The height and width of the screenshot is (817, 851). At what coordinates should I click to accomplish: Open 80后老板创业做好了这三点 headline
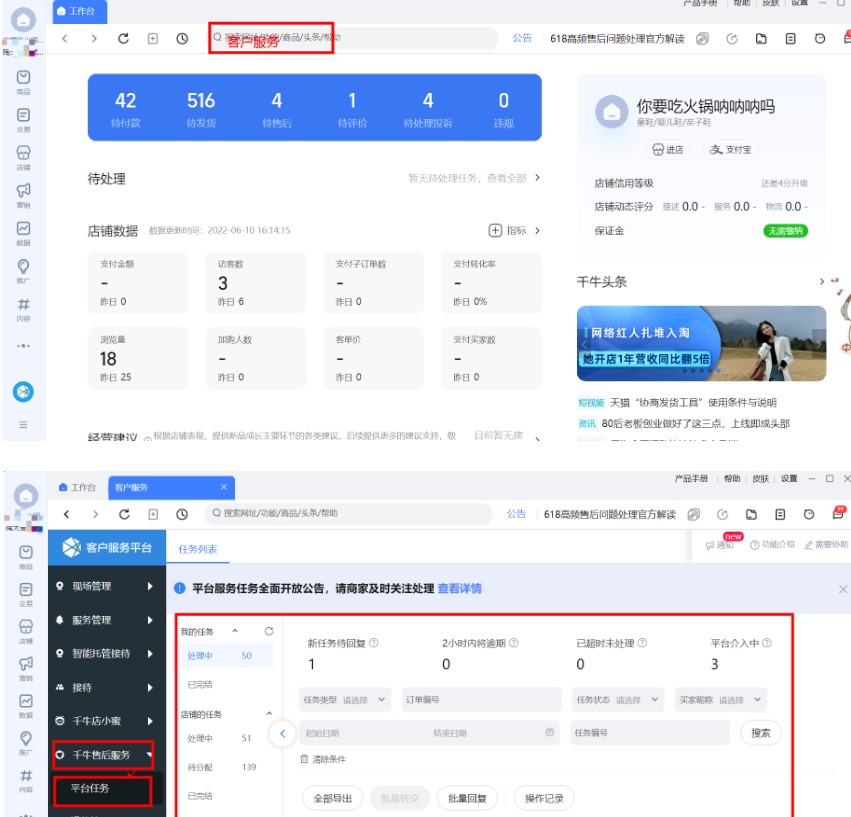tap(695, 423)
